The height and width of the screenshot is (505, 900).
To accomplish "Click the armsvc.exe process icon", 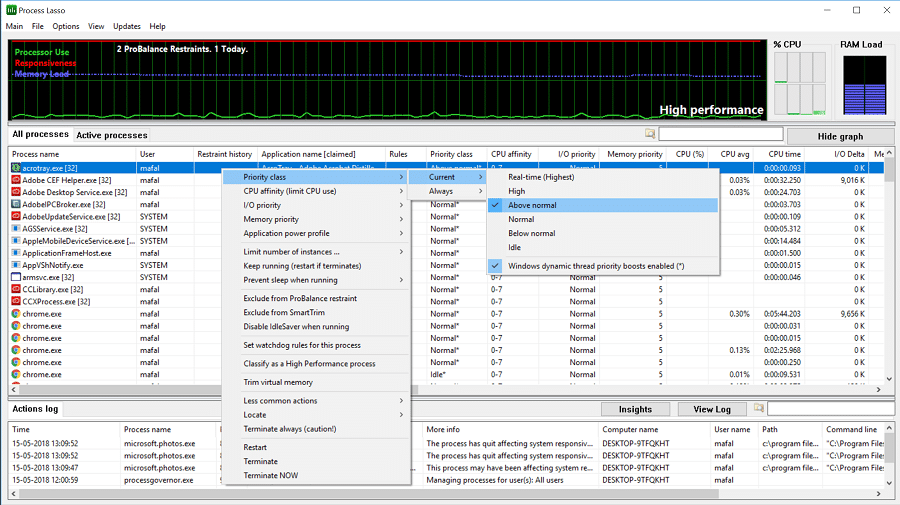I will (x=16, y=277).
